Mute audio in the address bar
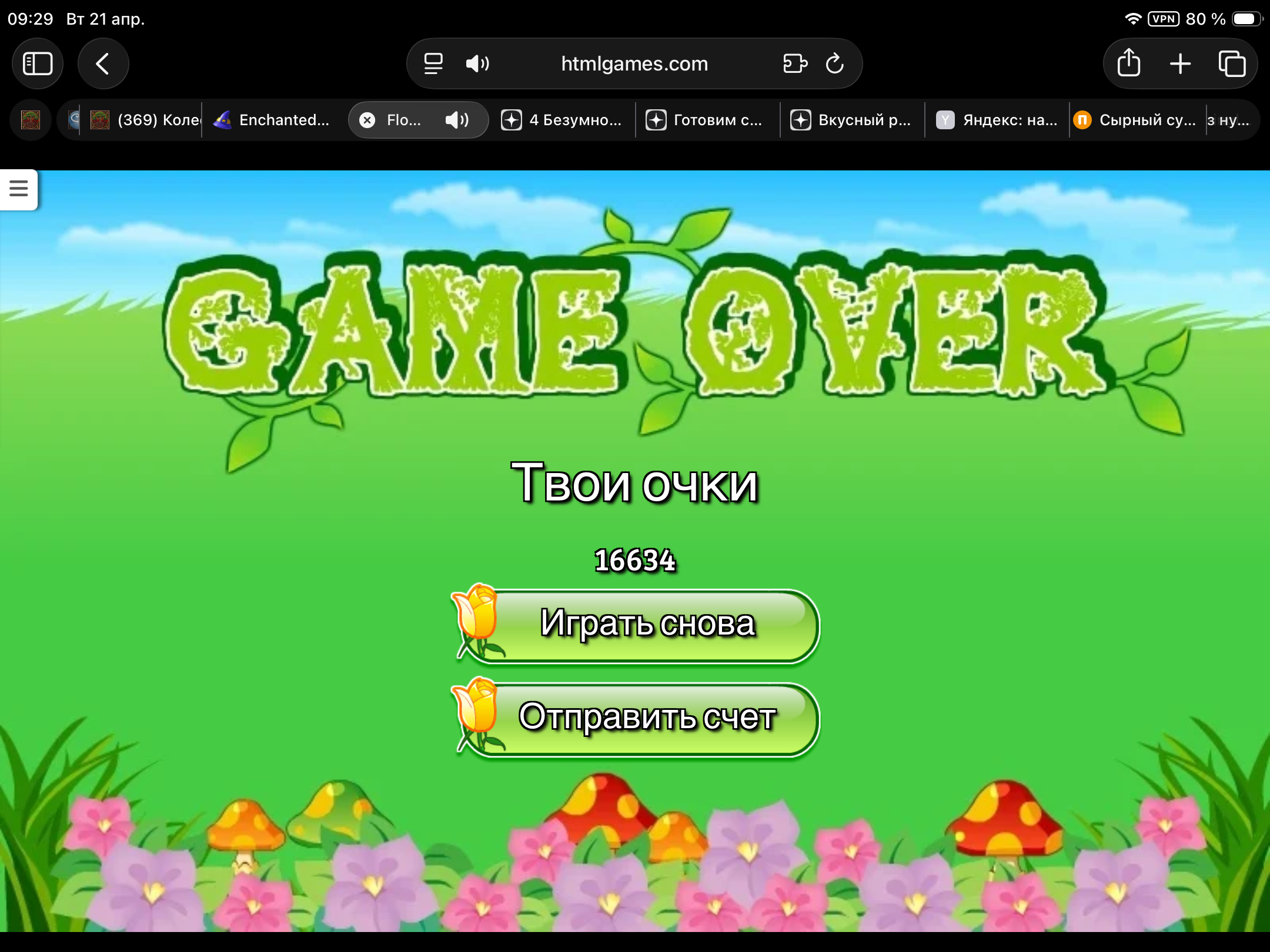This screenshot has width=1270, height=952. pos(477,63)
